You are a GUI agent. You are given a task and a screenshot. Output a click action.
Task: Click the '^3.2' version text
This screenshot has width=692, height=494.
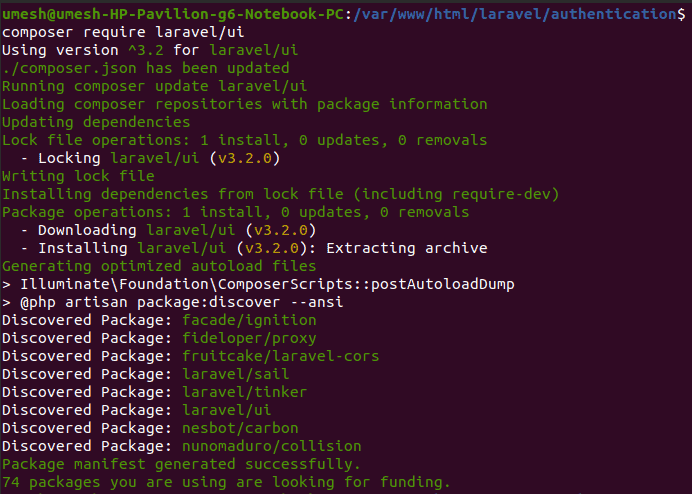click(146, 50)
